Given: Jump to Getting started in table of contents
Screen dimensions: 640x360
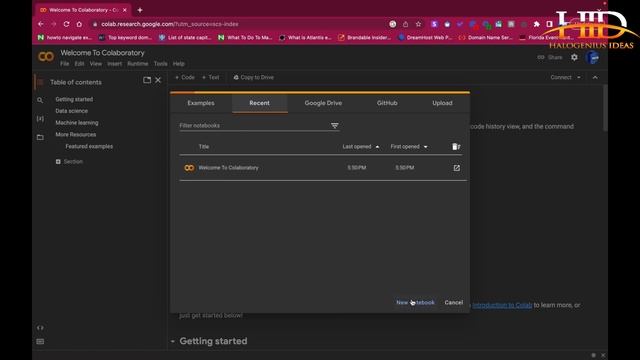Looking at the screenshot, I should click(74, 100).
